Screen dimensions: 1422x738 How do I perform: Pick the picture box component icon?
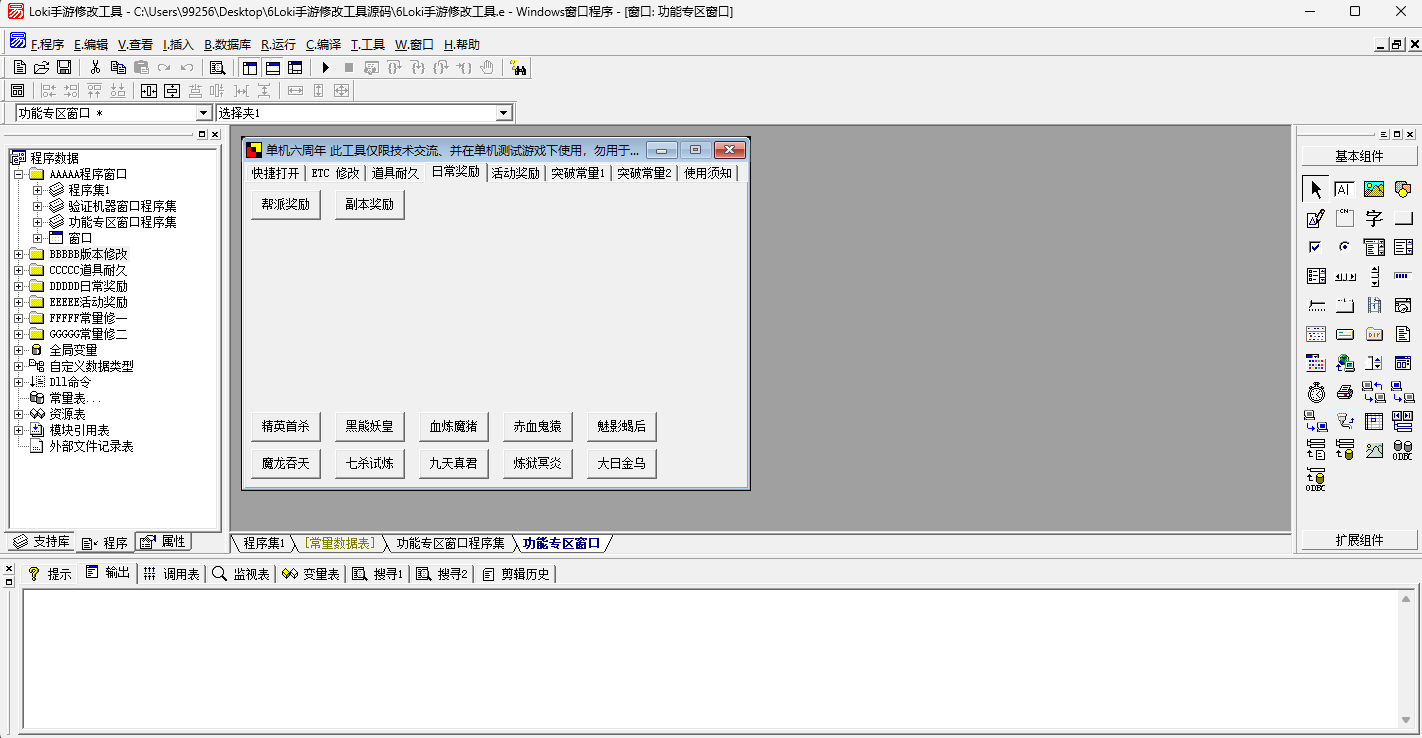click(1374, 189)
